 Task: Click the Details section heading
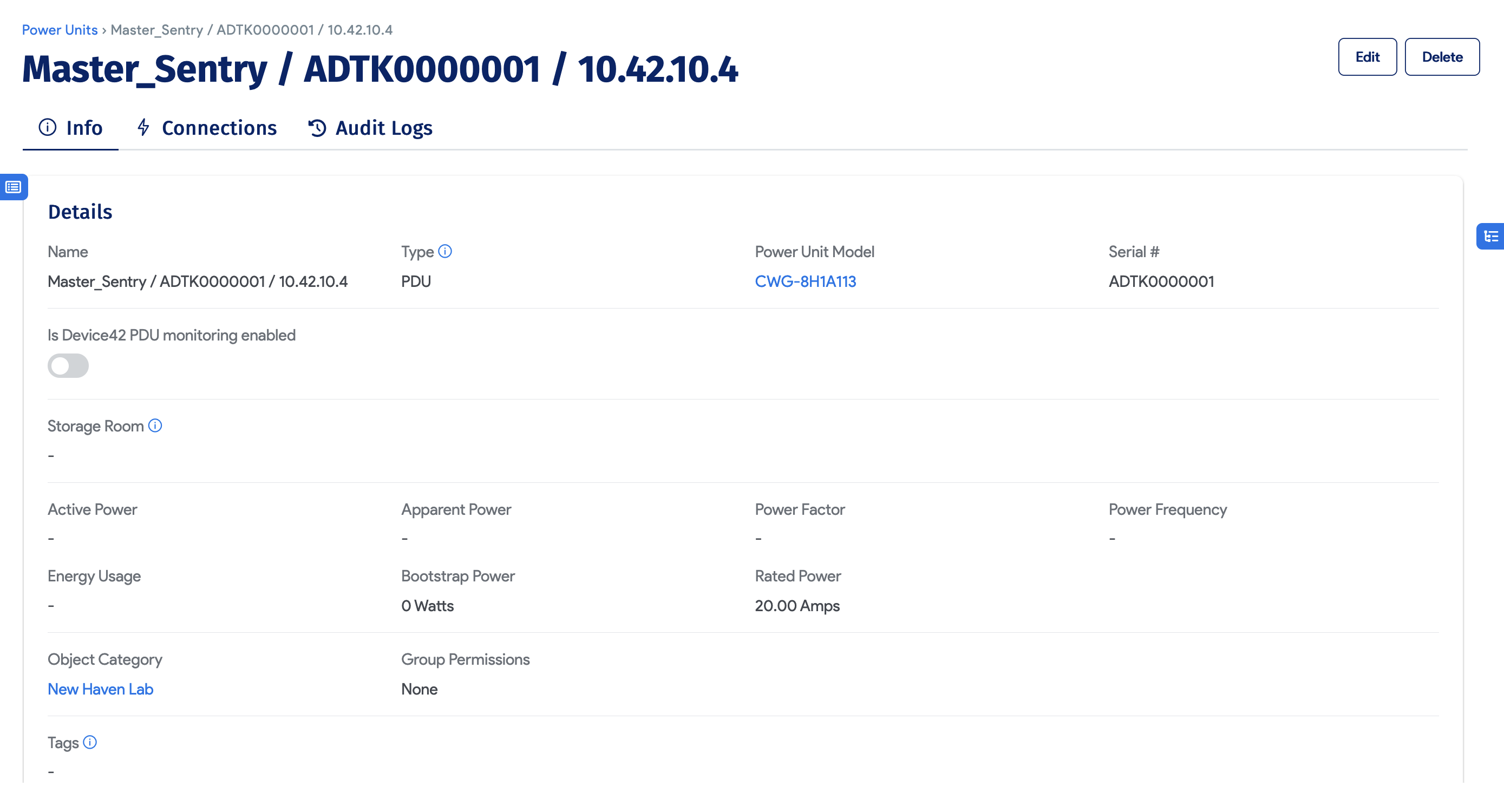click(x=80, y=212)
